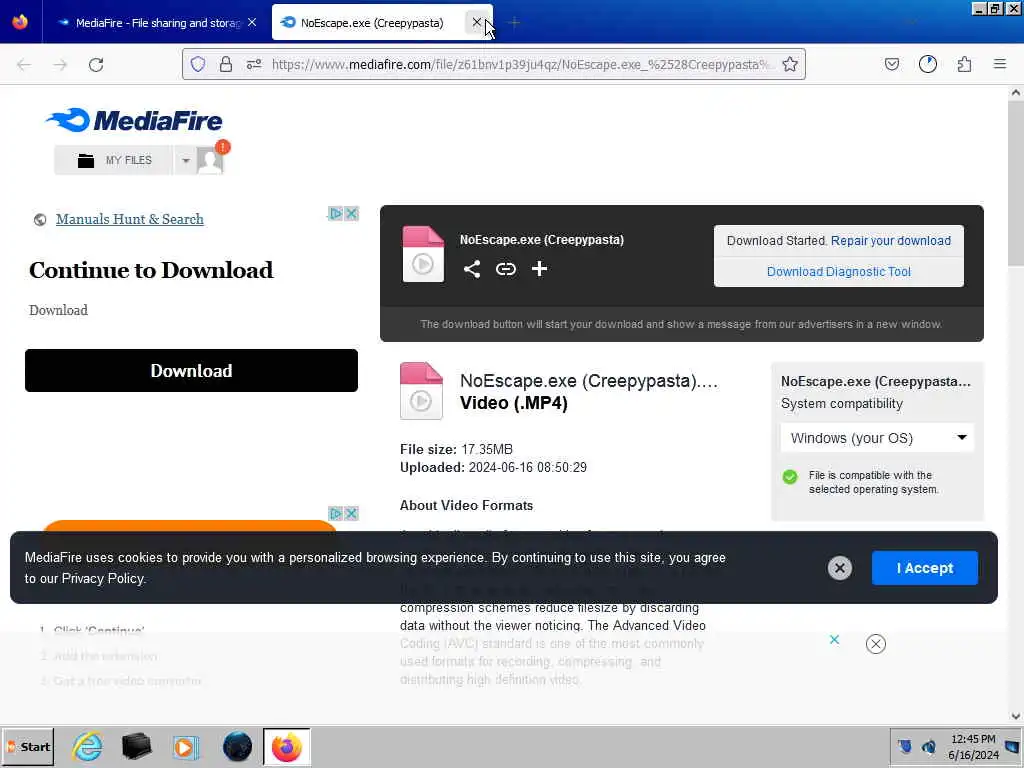Open the media player taskbar icon
Screen dimensions: 1024x768
coord(185,746)
